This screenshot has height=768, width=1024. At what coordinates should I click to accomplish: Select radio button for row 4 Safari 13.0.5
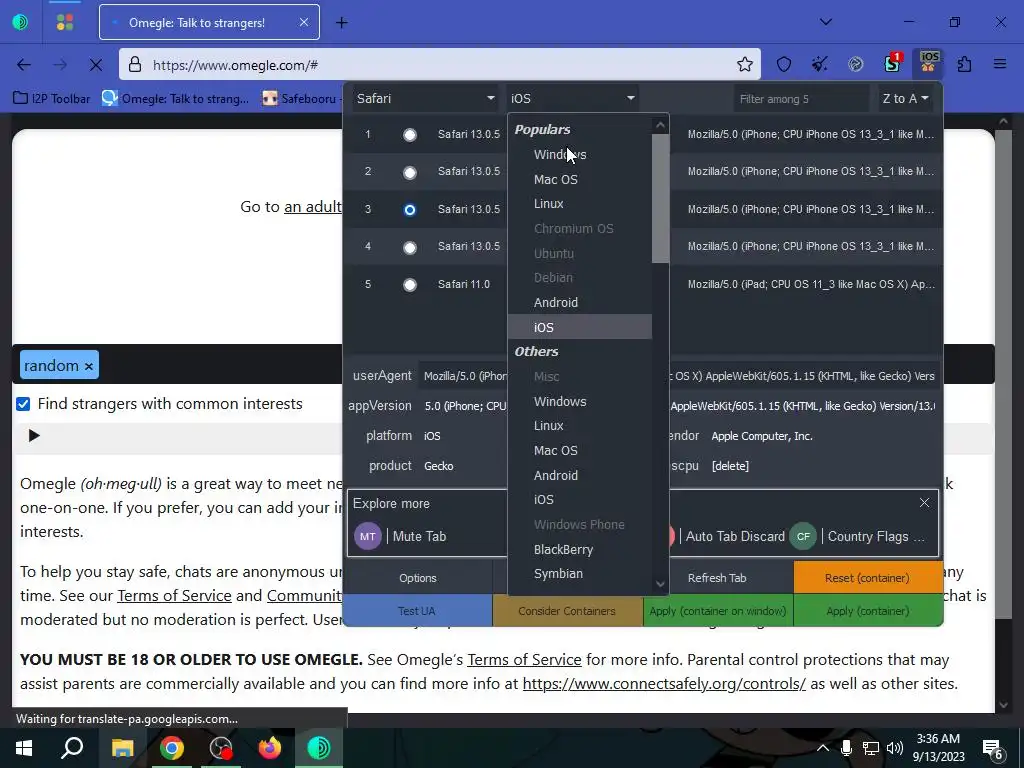[409, 248]
